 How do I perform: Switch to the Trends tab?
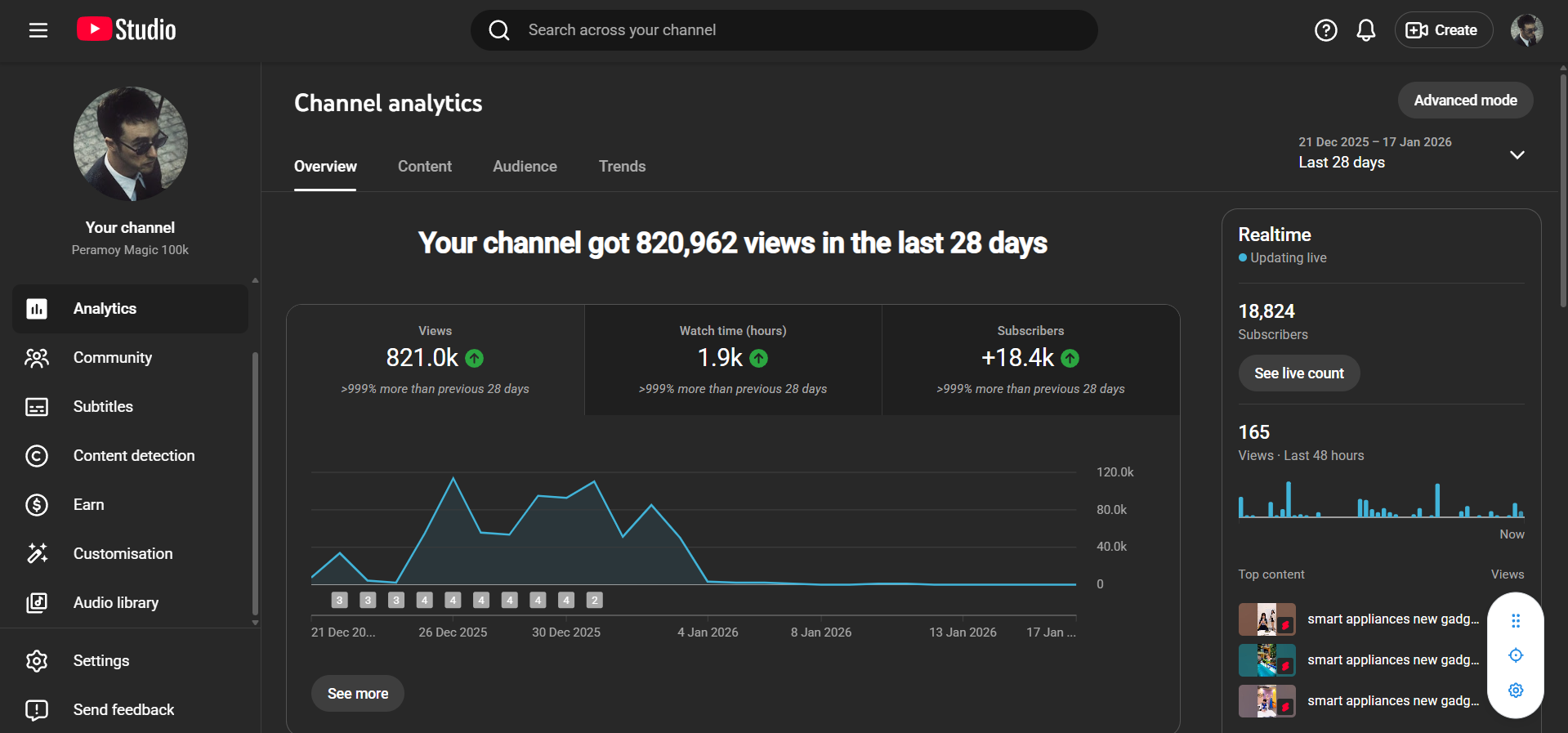tap(622, 167)
